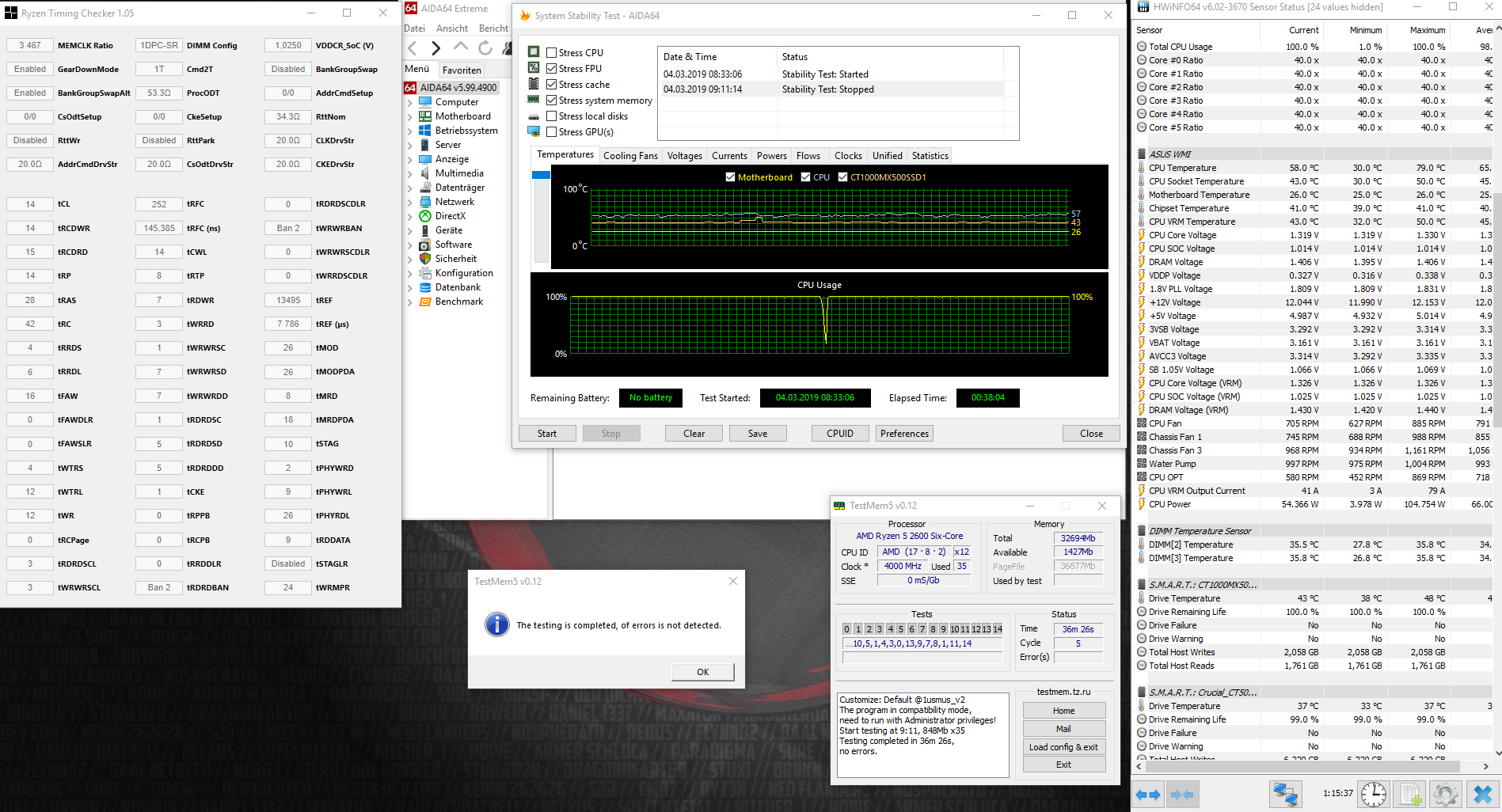Click the AIDA64 refresh icon
The image size is (1502, 812).
pyautogui.click(x=485, y=48)
